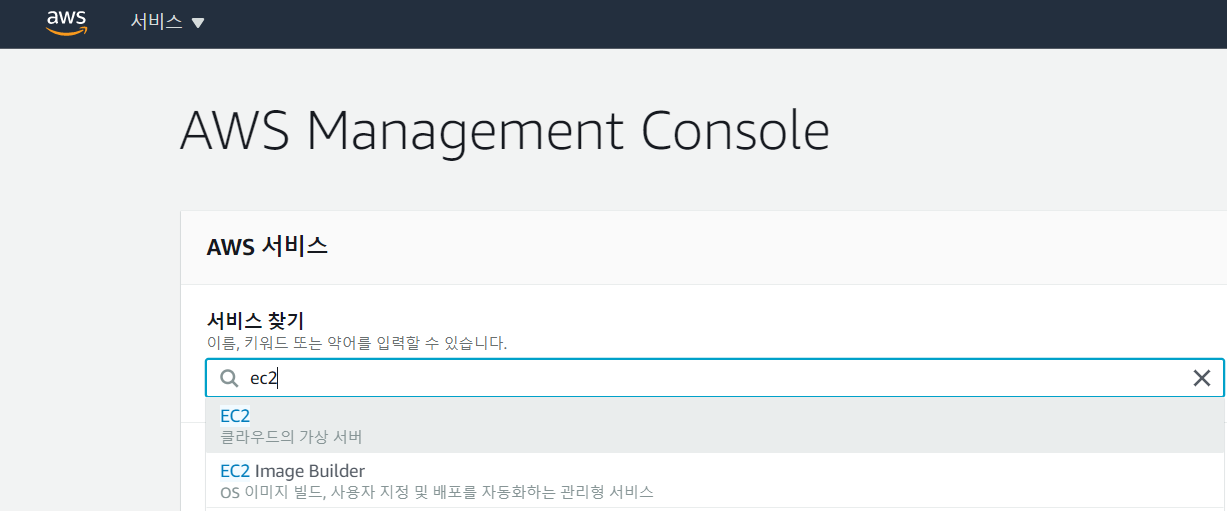This screenshot has width=1227, height=511.
Task: Click the AWS logo in the header
Action: (x=67, y=21)
